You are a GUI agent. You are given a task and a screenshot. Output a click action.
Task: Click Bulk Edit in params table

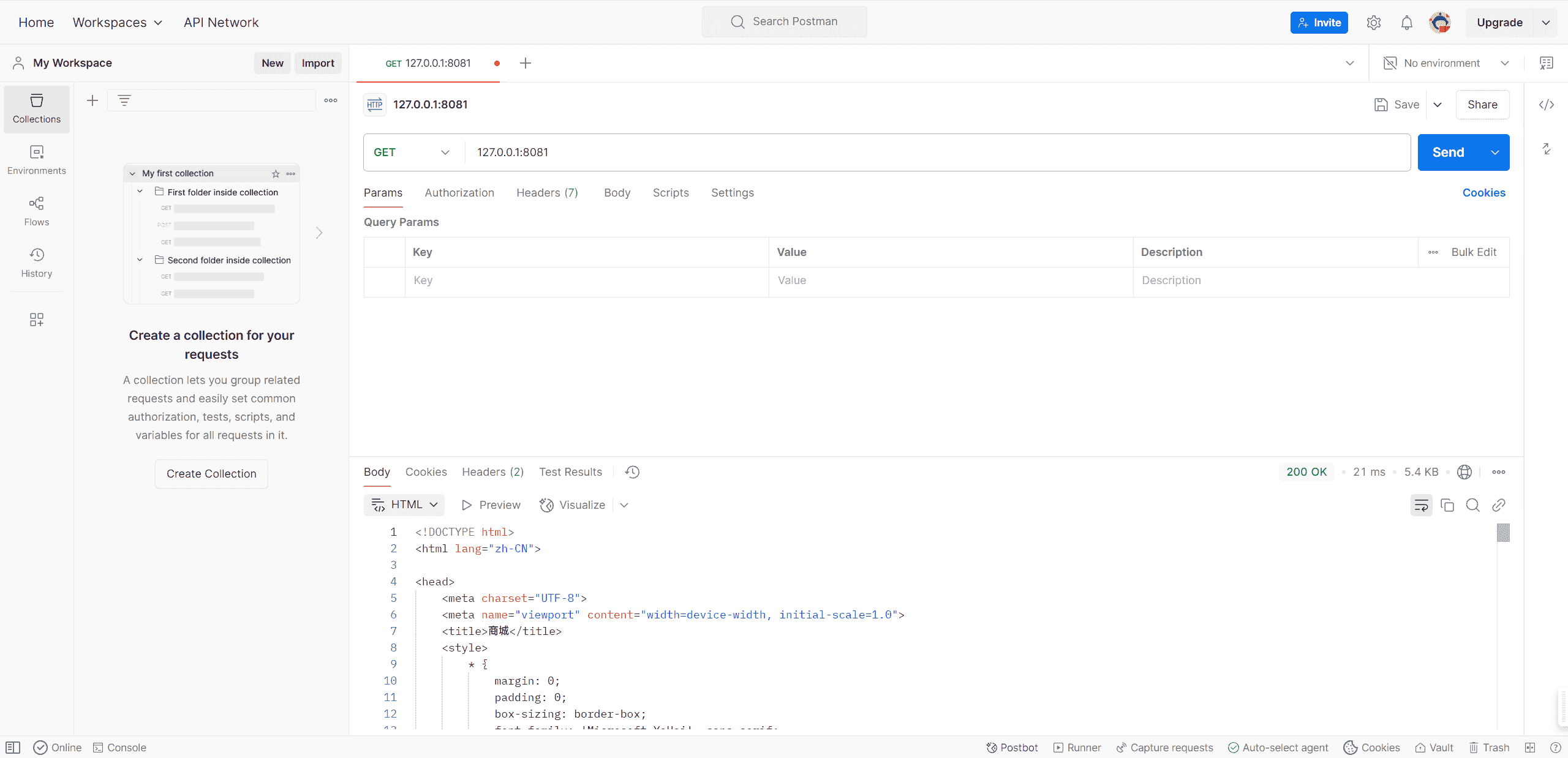[1474, 252]
